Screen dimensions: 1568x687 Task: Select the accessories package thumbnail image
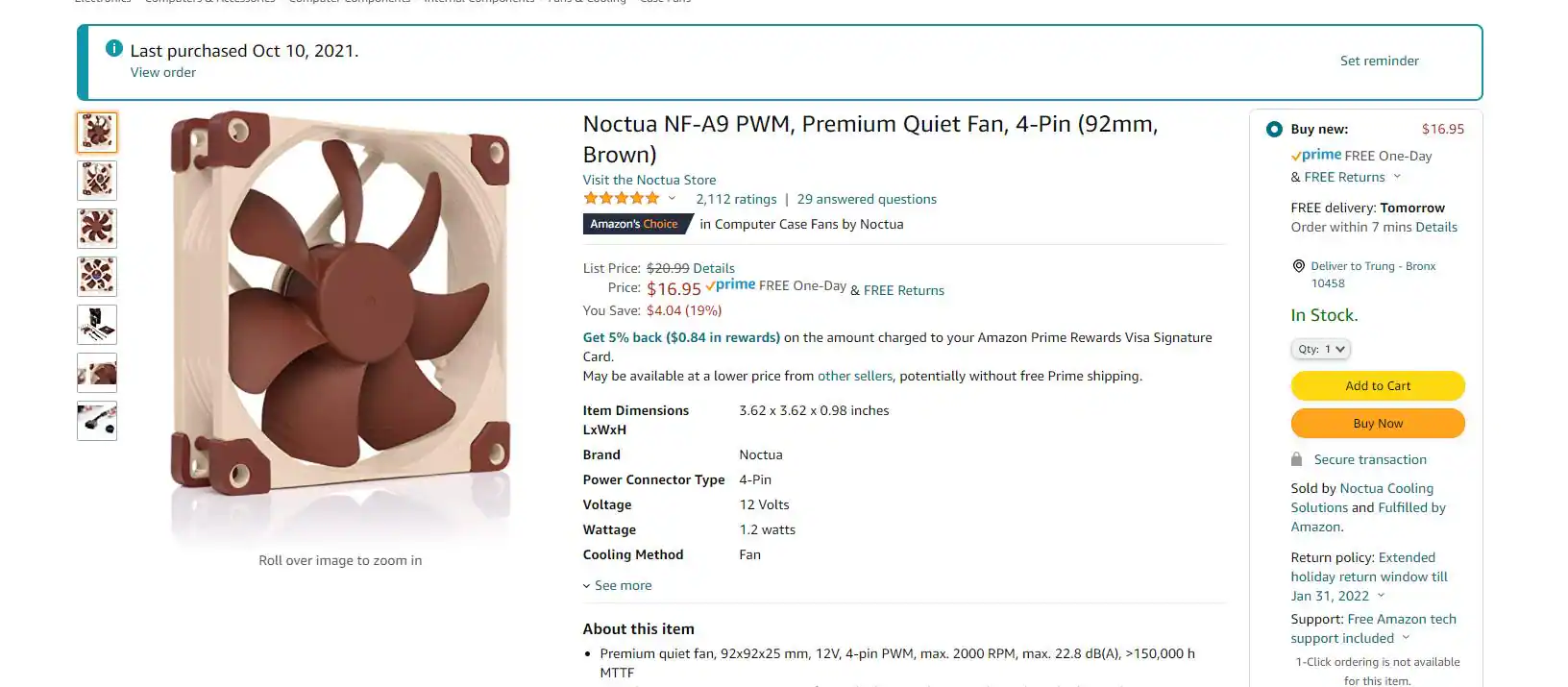97,325
